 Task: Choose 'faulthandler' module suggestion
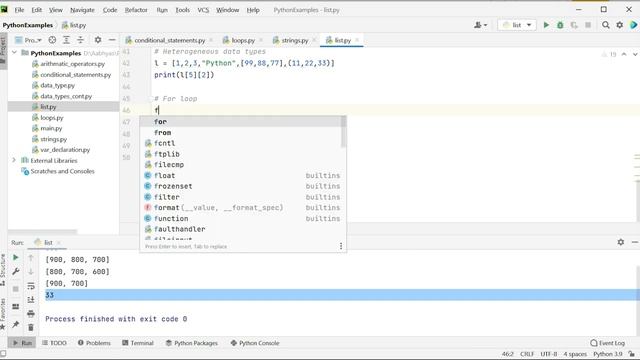(x=242, y=229)
